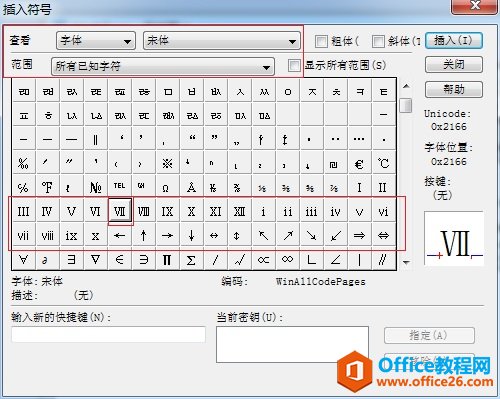The height and width of the screenshot is (399, 500).
Task: Select the uppercase Roman numeral VI symbol
Action: [96, 211]
